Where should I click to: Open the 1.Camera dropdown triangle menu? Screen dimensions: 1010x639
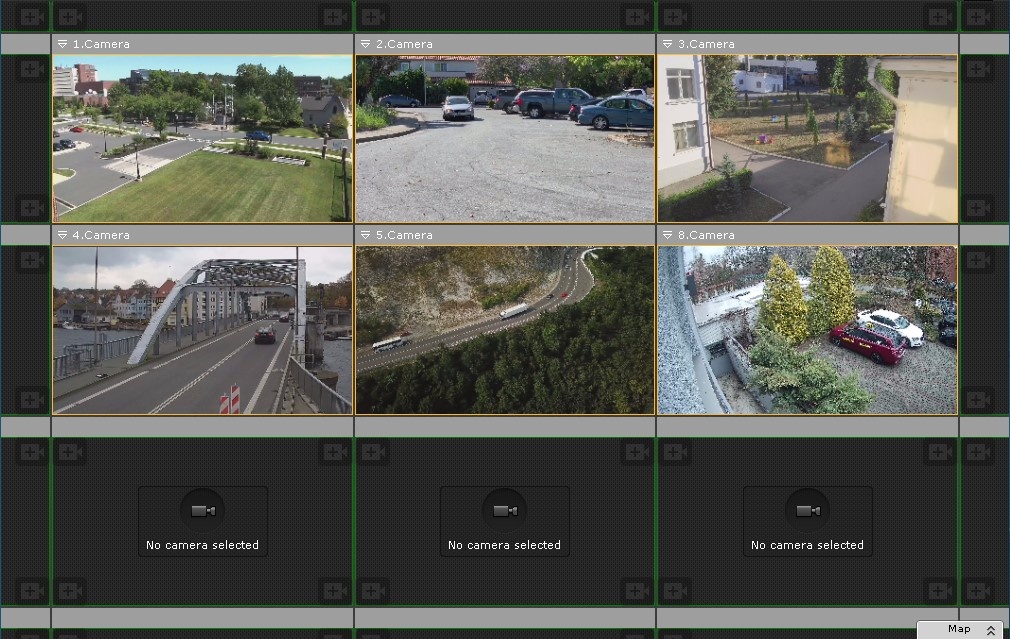click(x=62, y=44)
